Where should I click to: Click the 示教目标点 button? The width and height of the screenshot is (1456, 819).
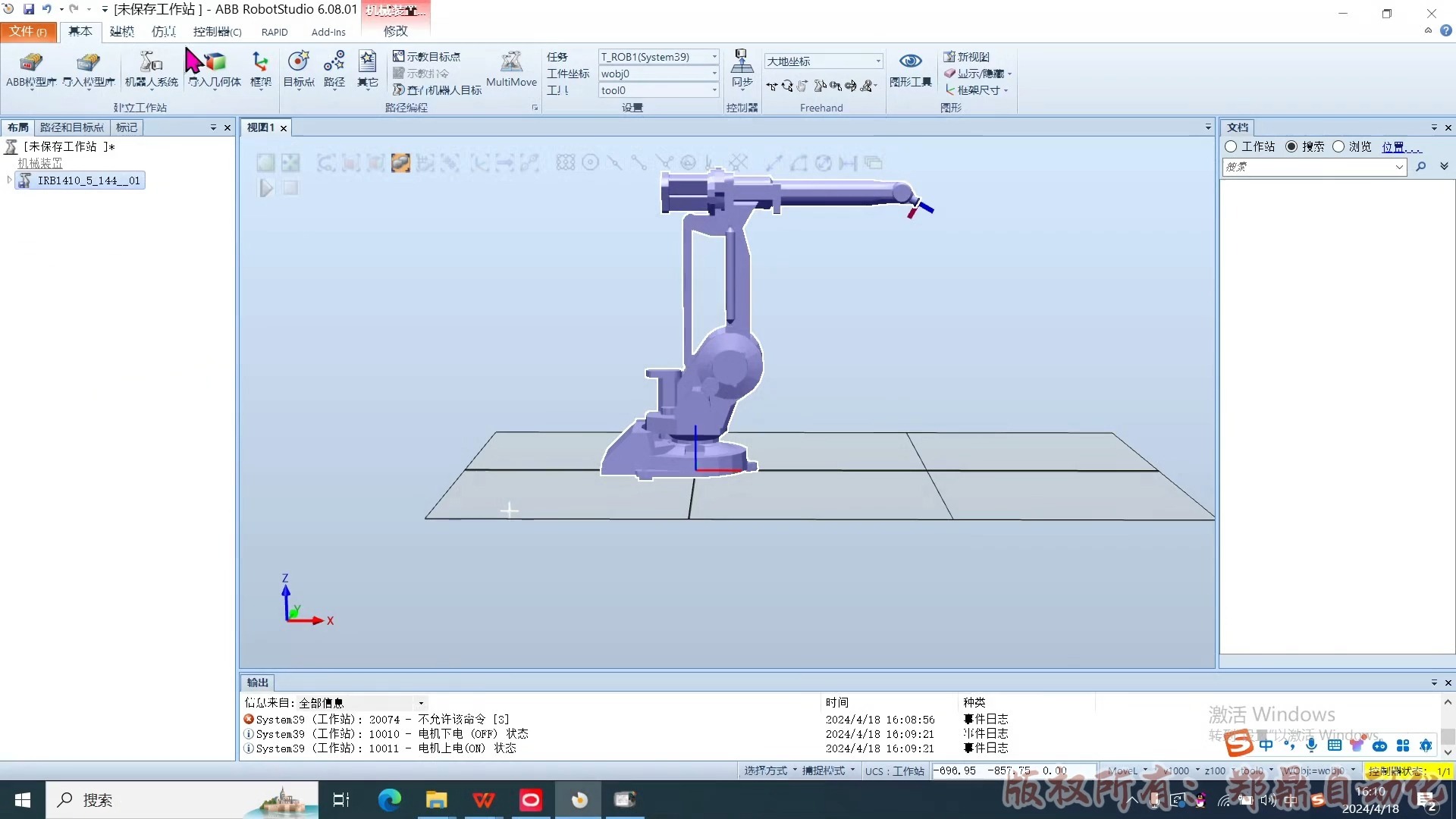click(x=426, y=57)
